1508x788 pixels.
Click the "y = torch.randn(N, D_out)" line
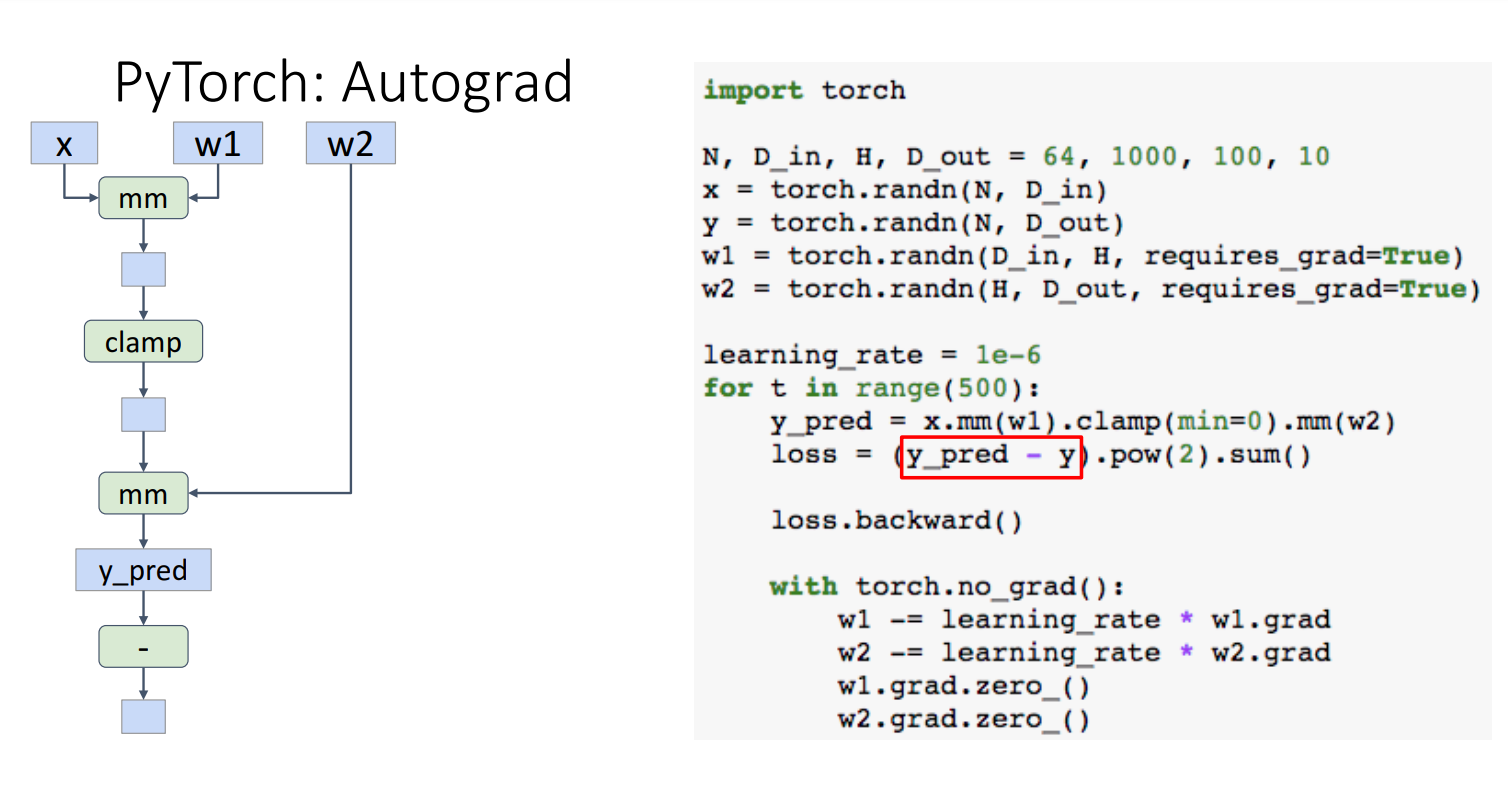(x=913, y=223)
